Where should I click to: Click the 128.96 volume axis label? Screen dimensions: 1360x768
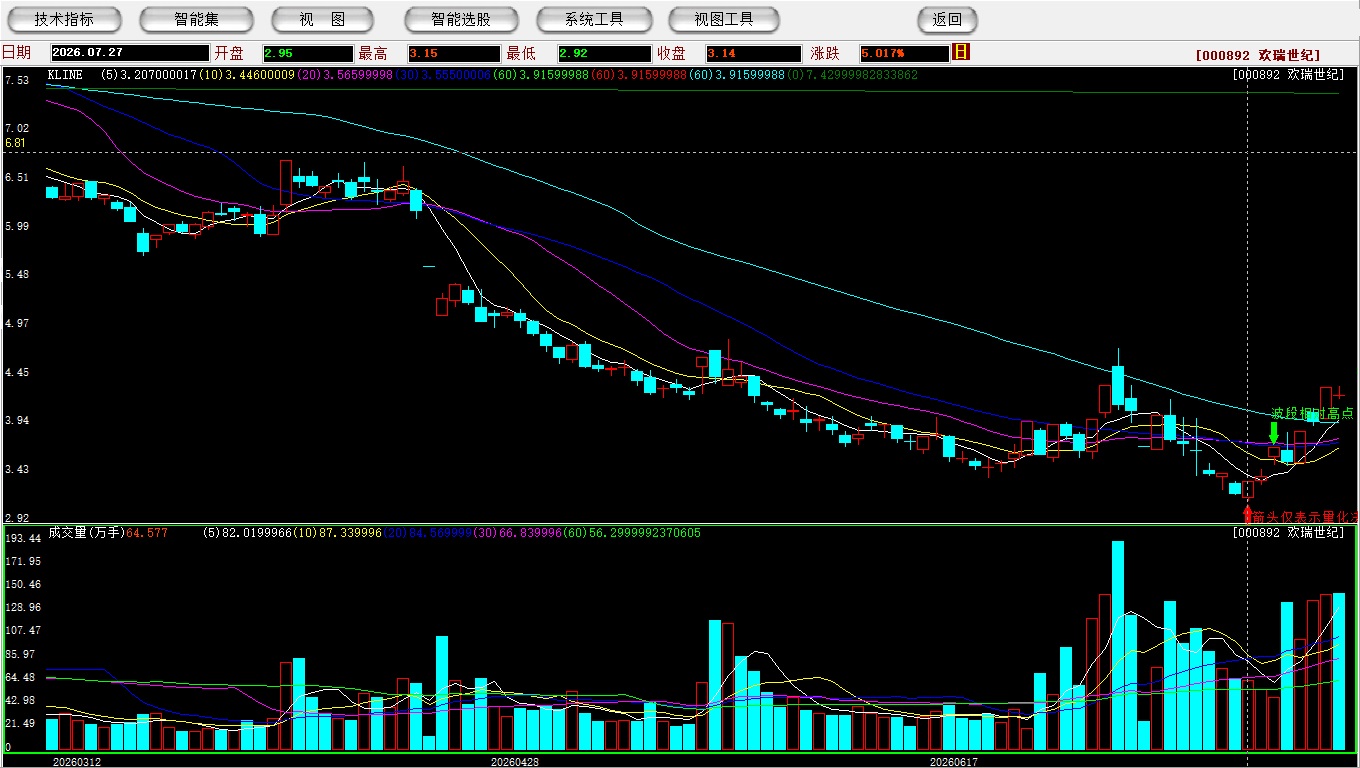coord(23,607)
